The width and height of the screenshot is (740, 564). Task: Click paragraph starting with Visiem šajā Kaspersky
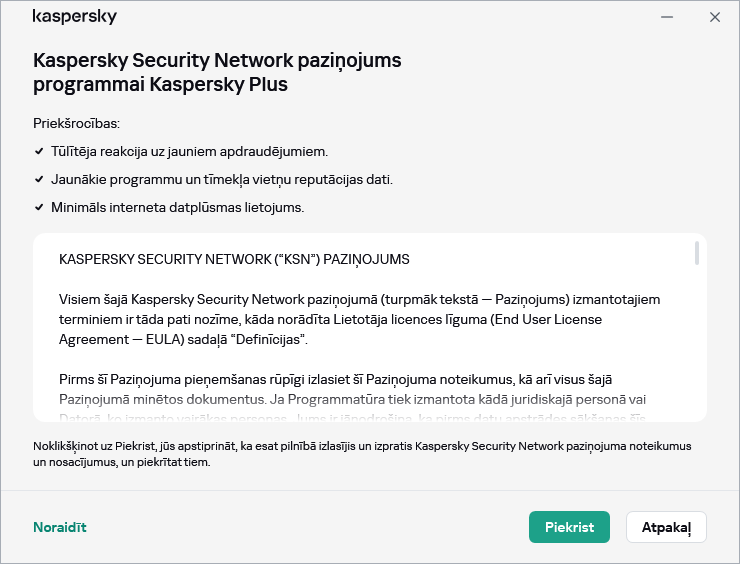(x=359, y=319)
